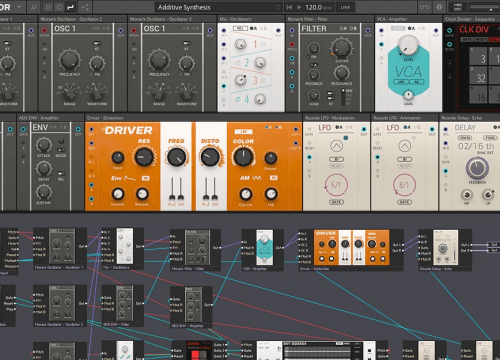The width and height of the screenshot is (500, 360).
Task: Click Oscillator 3 FREQUENCY knob
Action: (159, 60)
